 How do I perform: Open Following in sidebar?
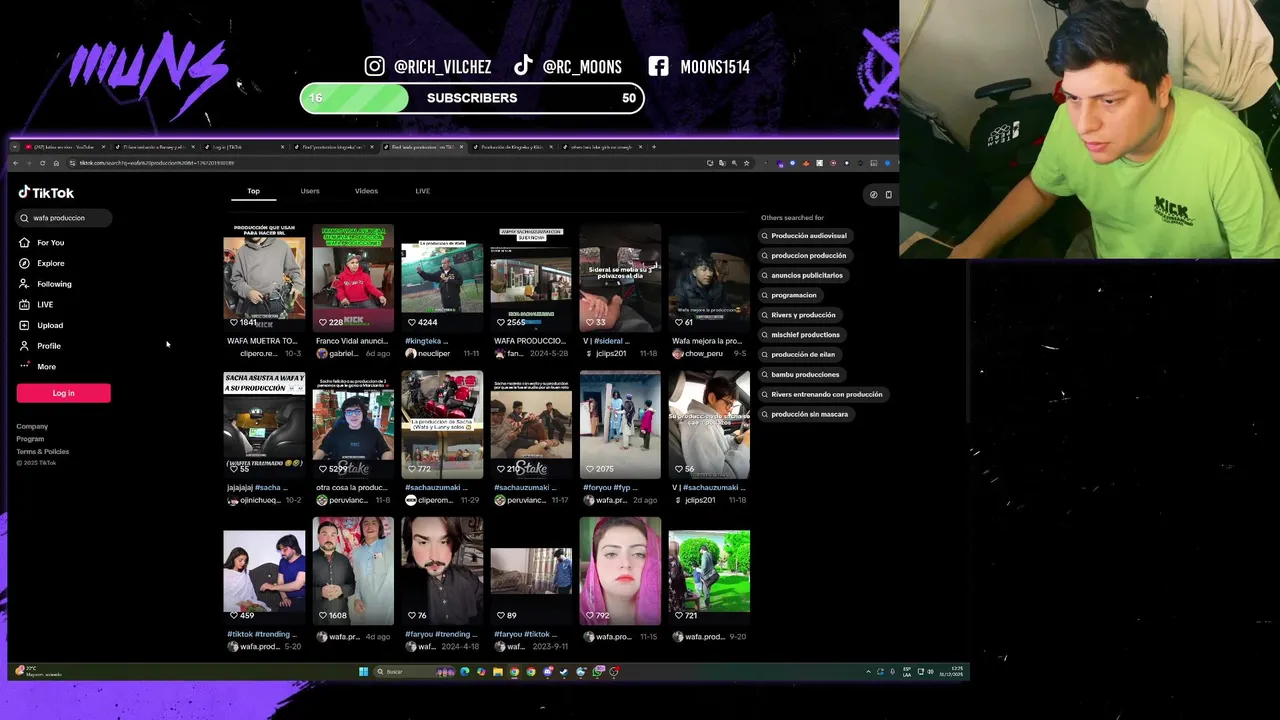click(45, 284)
